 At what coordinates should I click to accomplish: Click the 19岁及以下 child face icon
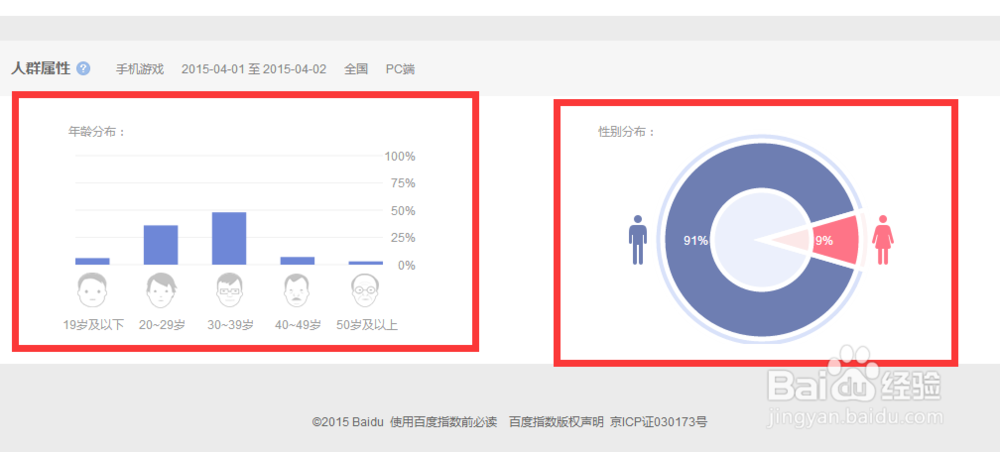coord(92,291)
